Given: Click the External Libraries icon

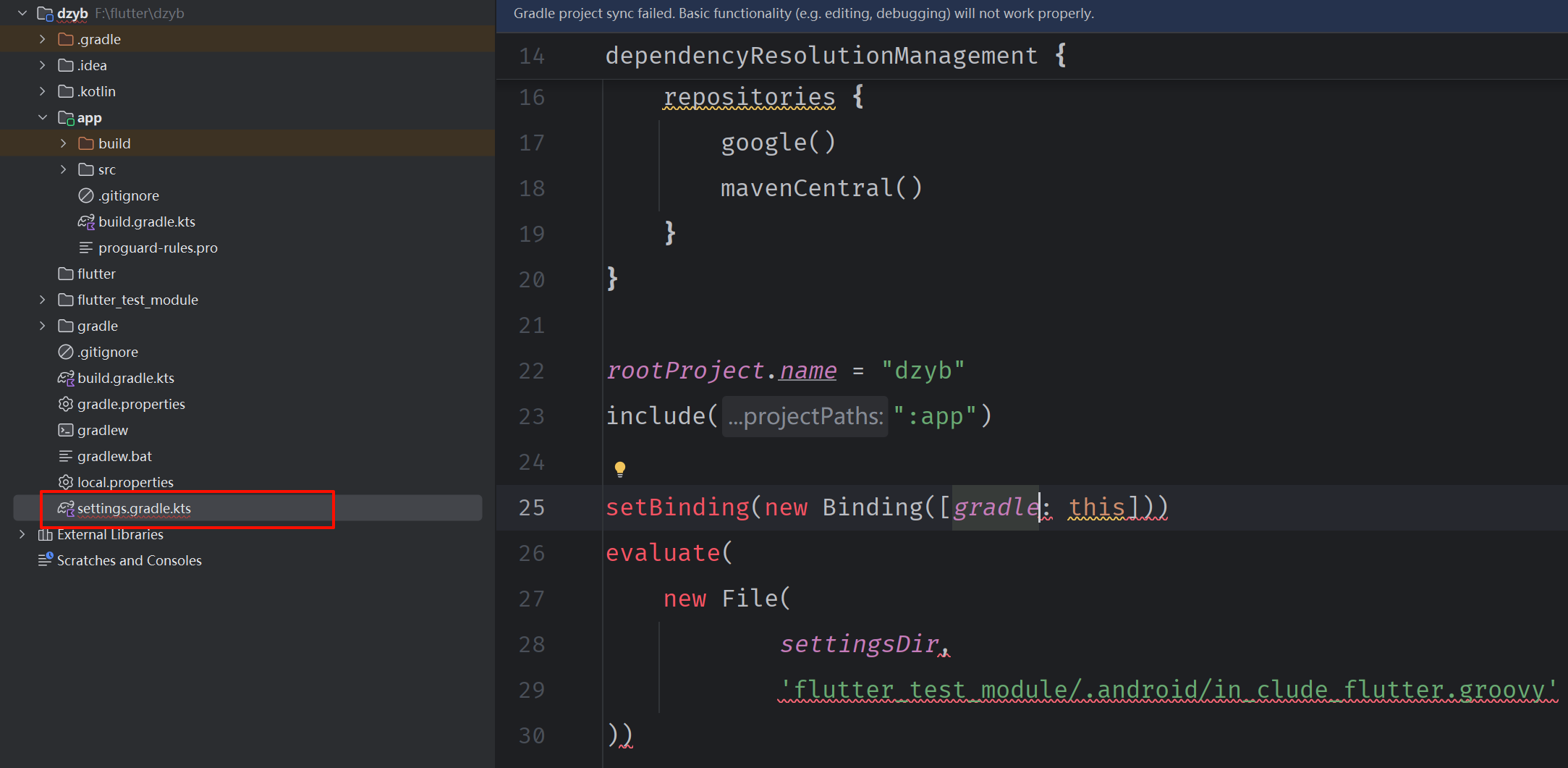Looking at the screenshot, I should [46, 534].
